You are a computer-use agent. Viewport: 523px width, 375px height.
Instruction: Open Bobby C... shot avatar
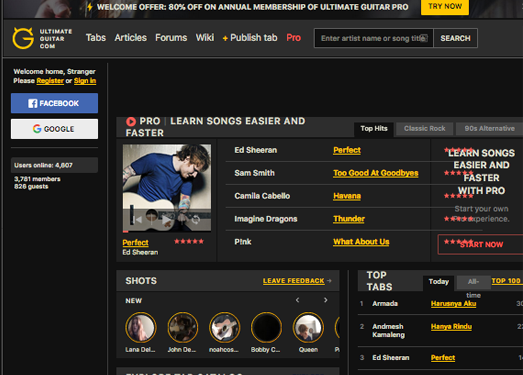266,328
